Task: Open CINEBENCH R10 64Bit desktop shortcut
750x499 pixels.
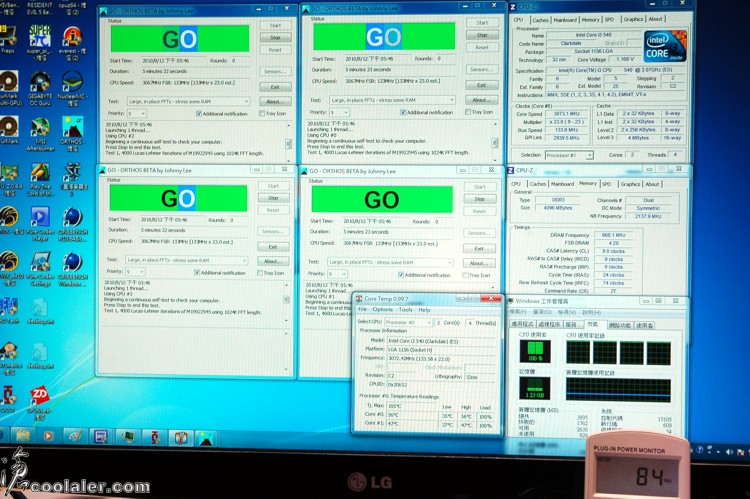Action: 73,223
